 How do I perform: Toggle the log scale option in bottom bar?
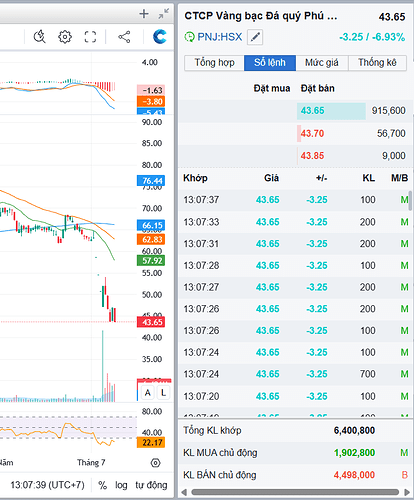(121, 485)
